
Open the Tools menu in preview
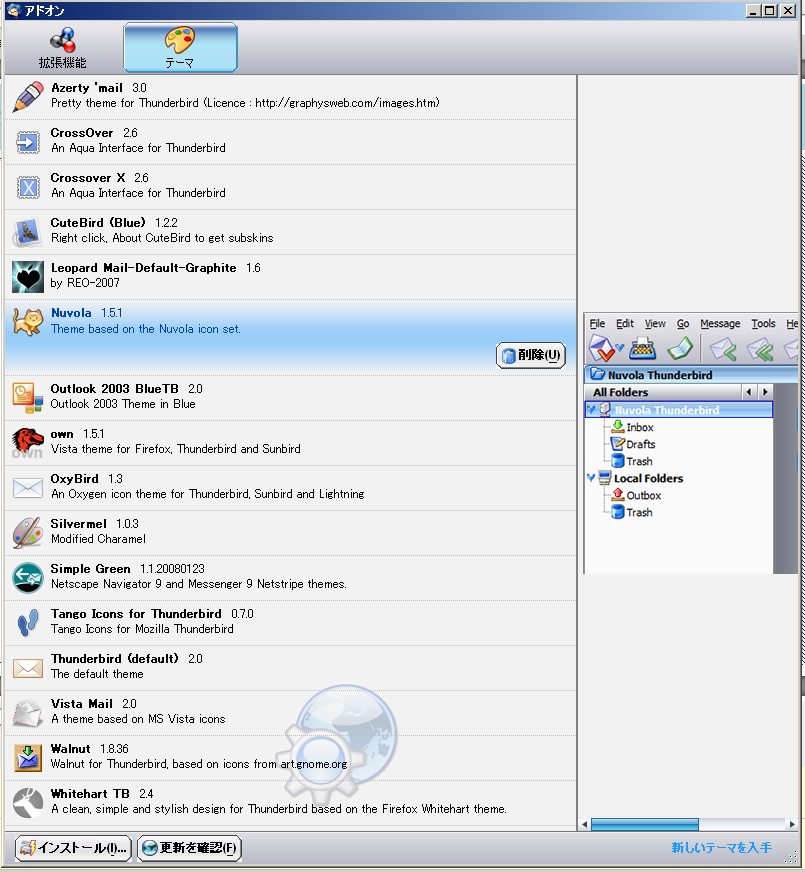click(763, 324)
